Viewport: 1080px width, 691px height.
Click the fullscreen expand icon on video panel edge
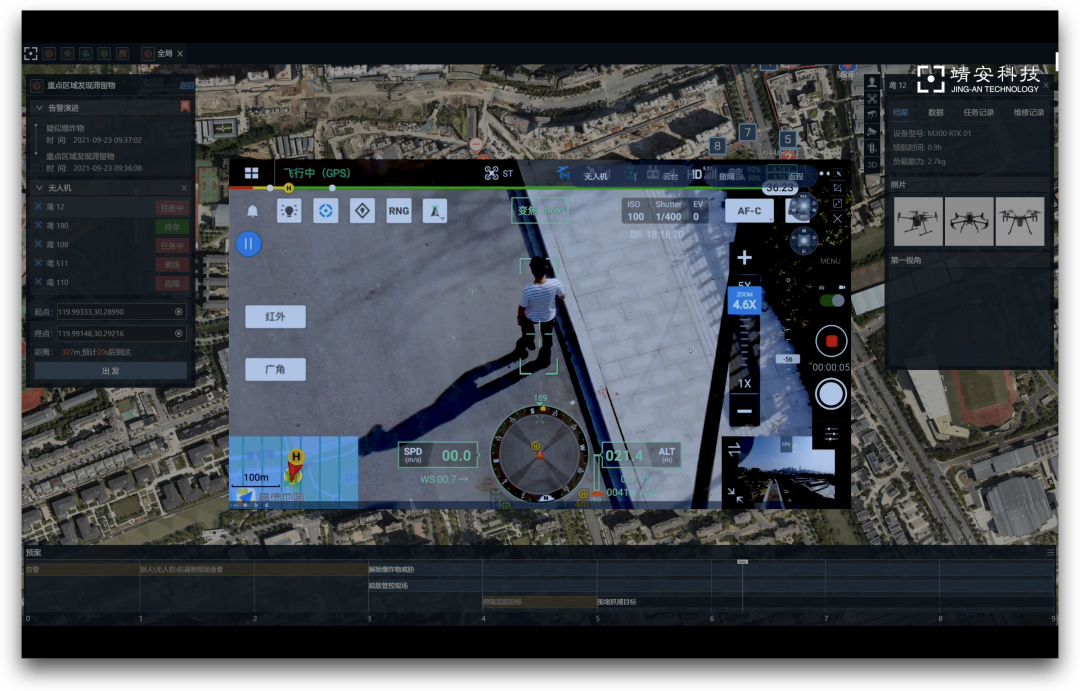coord(838,203)
